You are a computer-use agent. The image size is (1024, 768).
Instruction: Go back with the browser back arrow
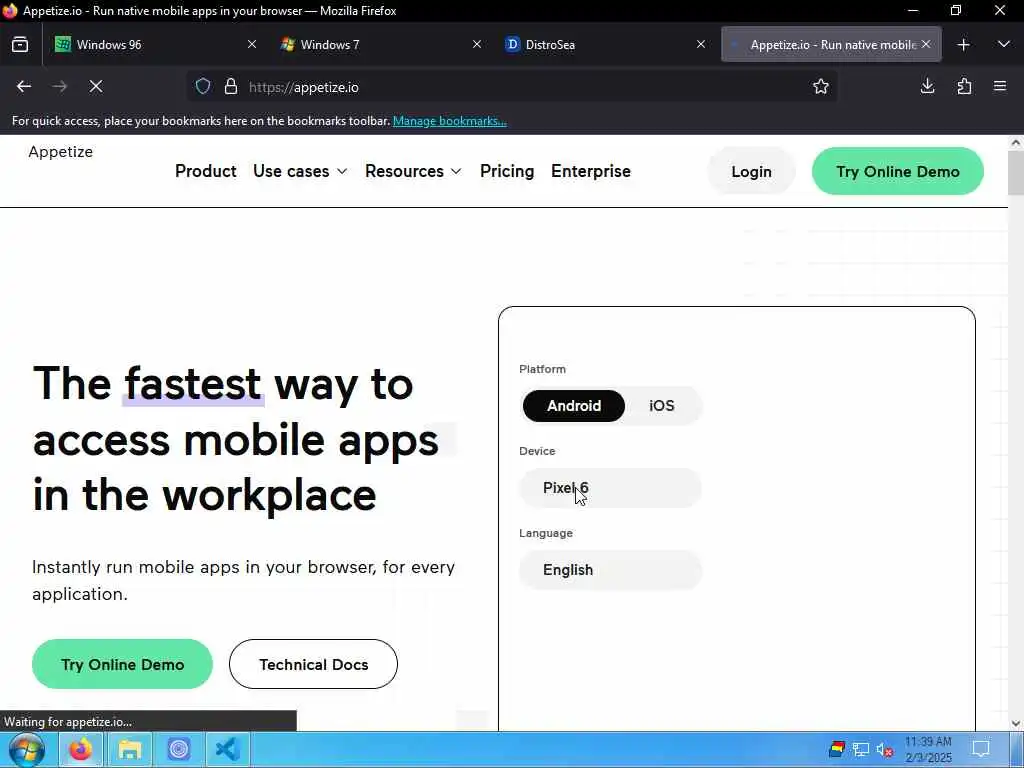24,86
